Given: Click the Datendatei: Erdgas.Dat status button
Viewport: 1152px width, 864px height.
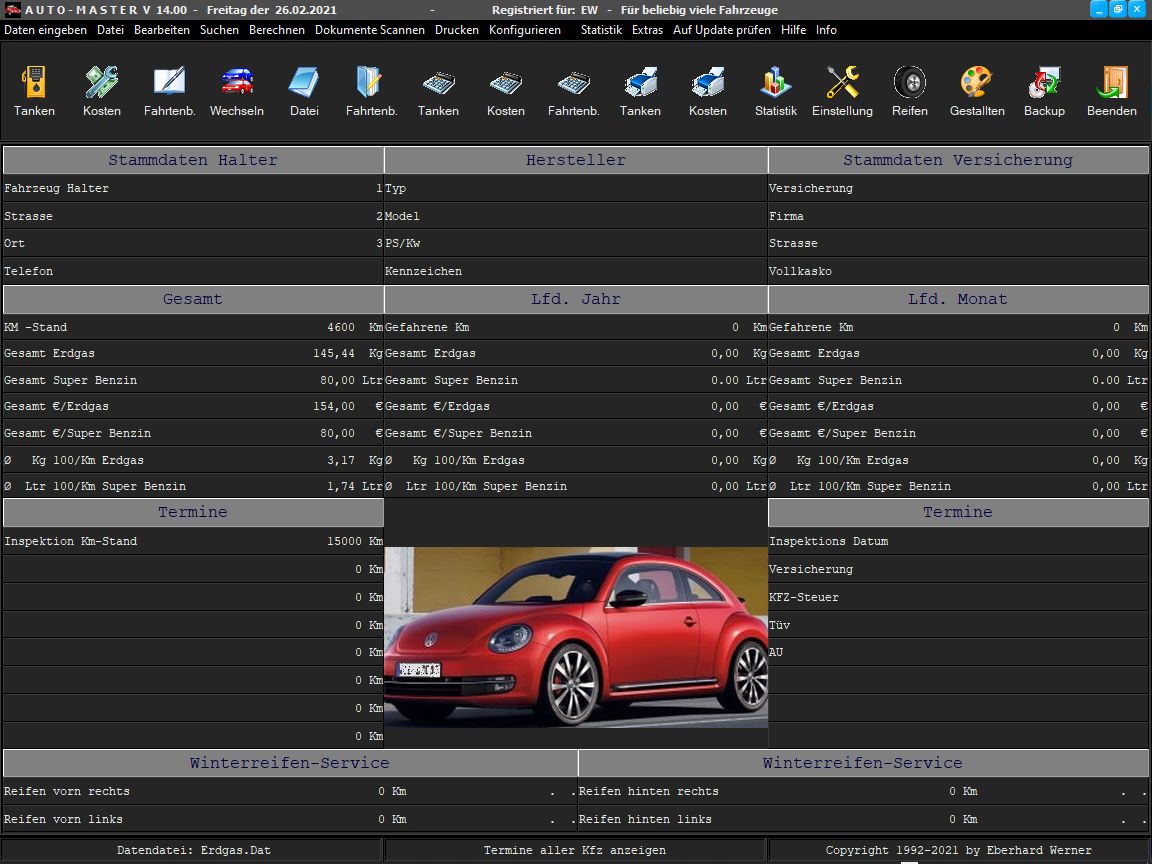Looking at the screenshot, I should (x=192, y=850).
